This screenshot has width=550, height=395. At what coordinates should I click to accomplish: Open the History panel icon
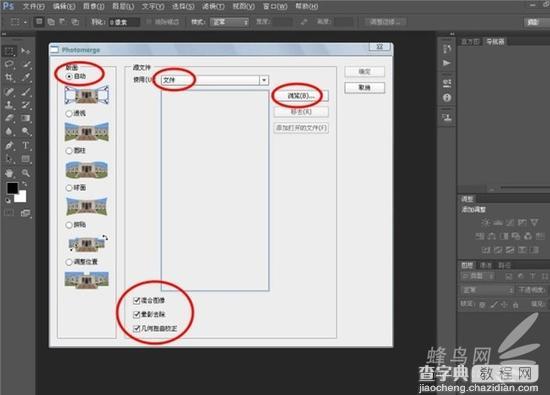coord(447,49)
